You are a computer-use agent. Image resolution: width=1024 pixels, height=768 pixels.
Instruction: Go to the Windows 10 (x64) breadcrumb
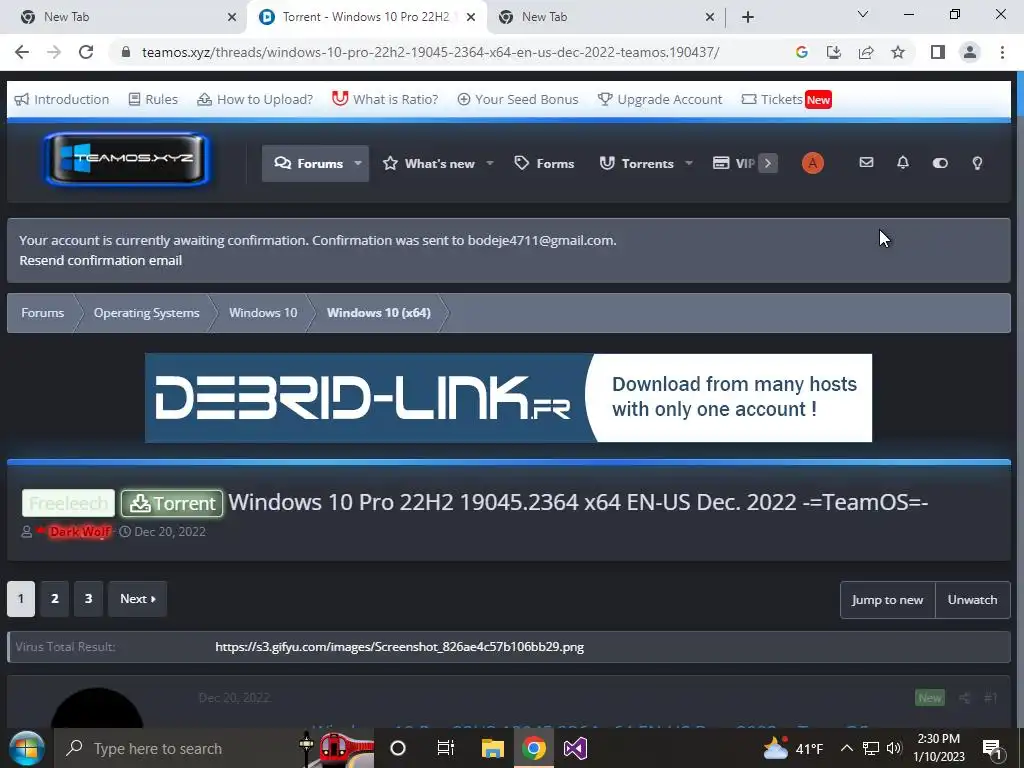pos(378,313)
